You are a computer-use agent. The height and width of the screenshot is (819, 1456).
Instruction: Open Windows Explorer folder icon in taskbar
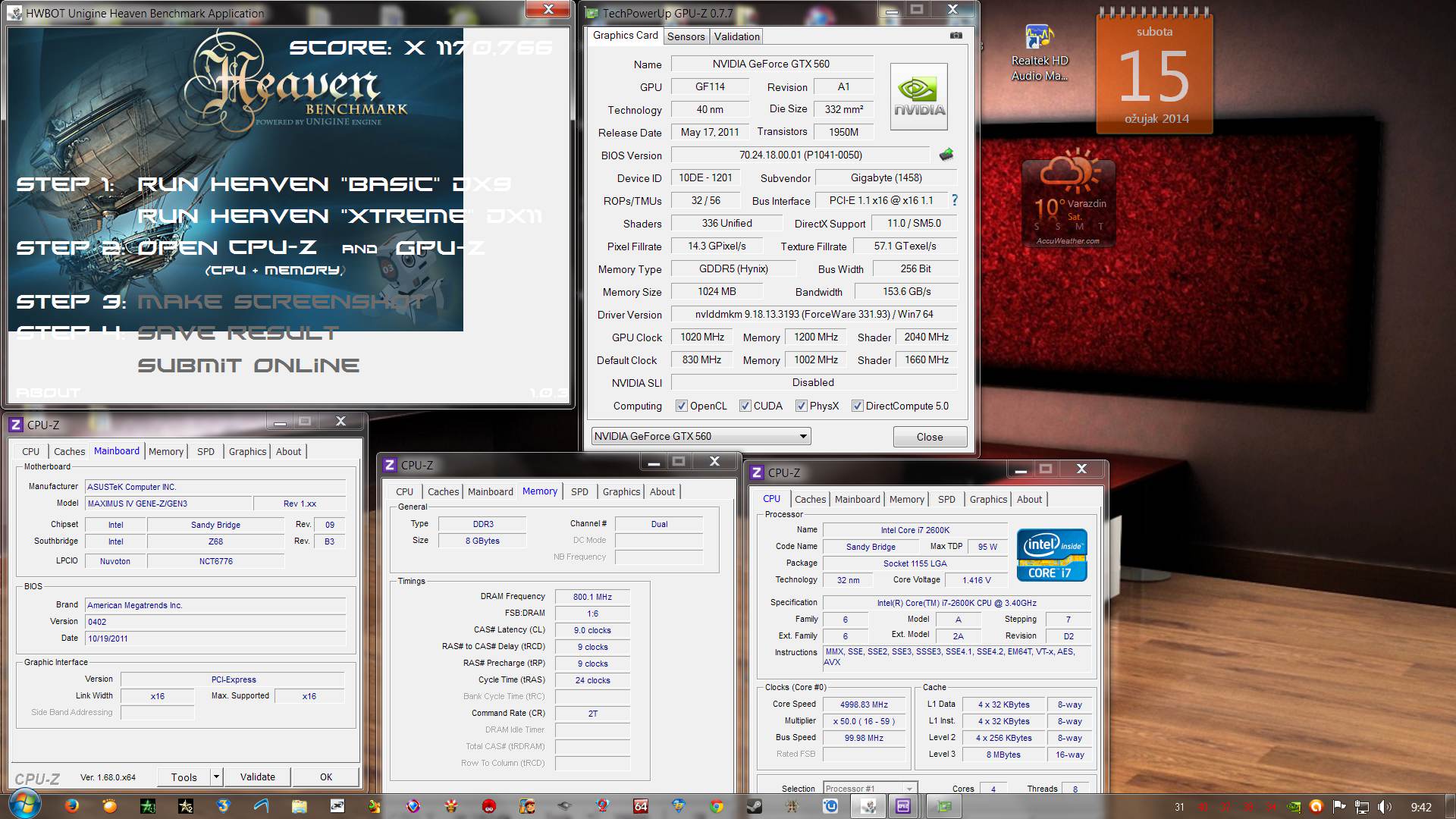300,805
